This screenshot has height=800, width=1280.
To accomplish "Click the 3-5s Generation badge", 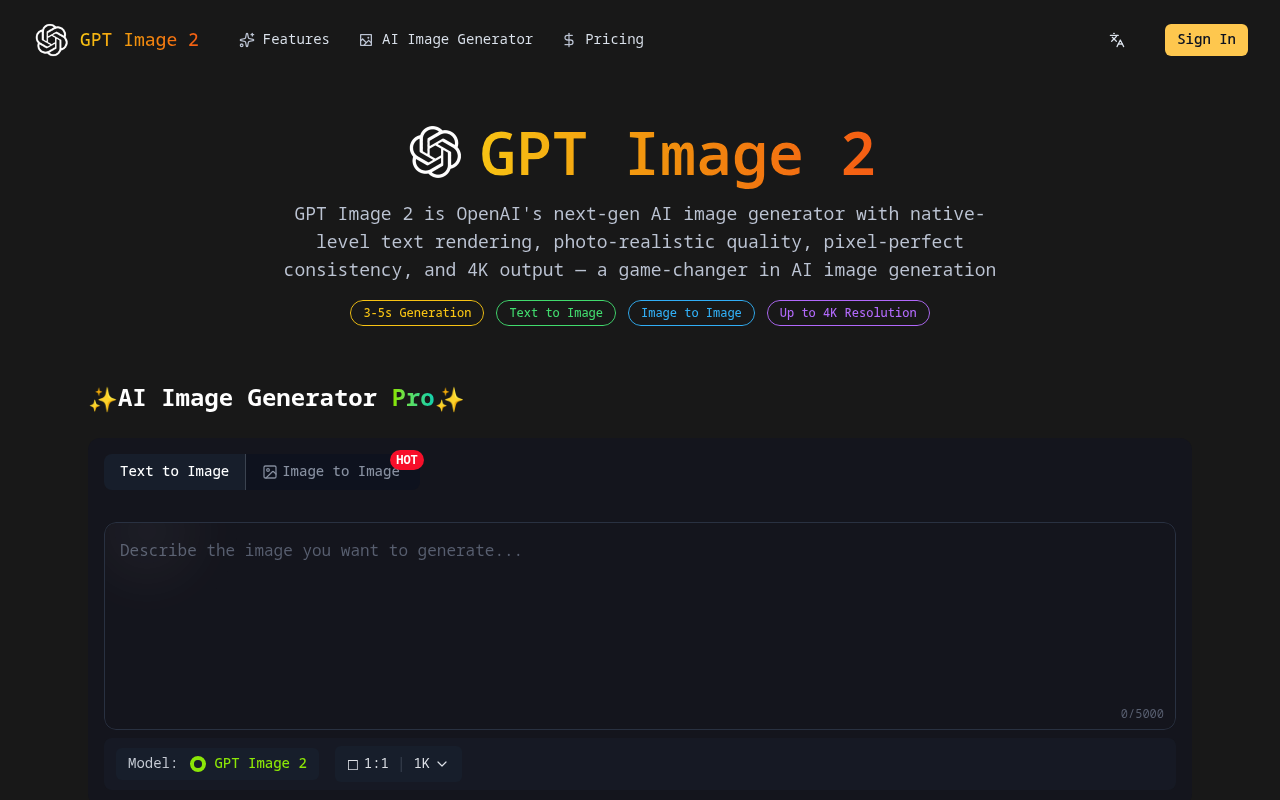I will tap(416, 313).
